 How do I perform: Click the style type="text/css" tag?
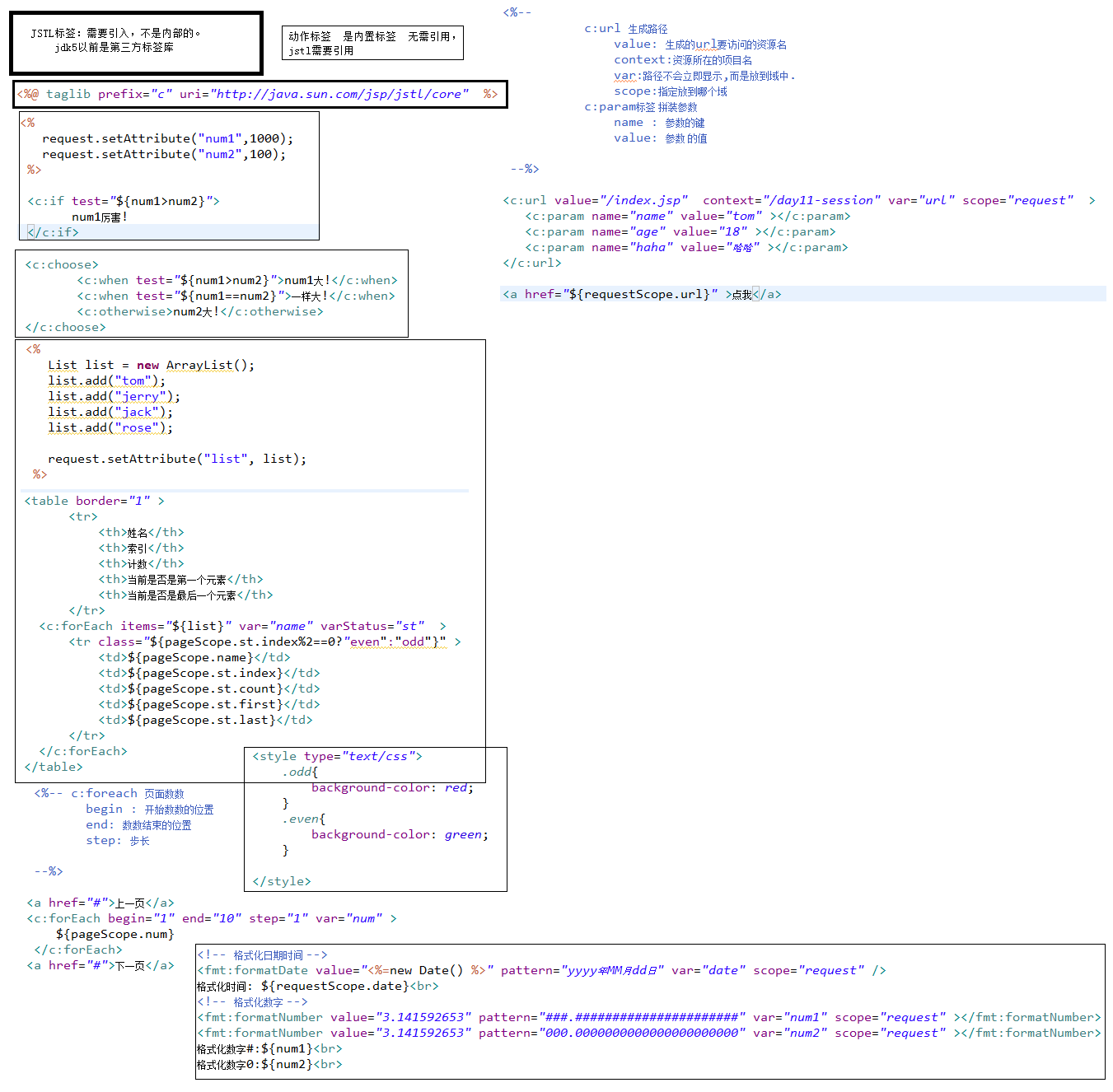[337, 756]
